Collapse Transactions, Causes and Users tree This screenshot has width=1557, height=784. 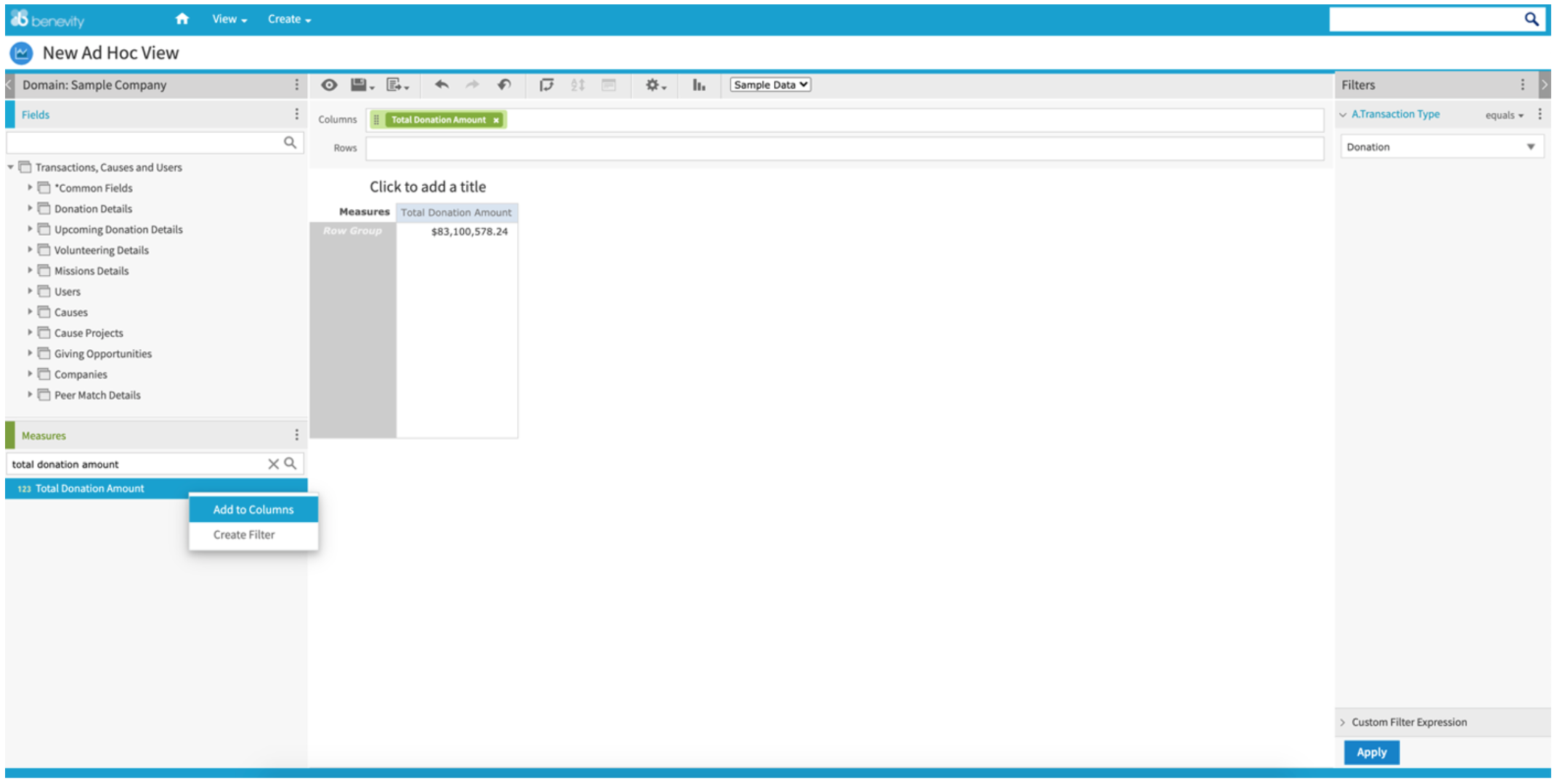click(x=11, y=167)
